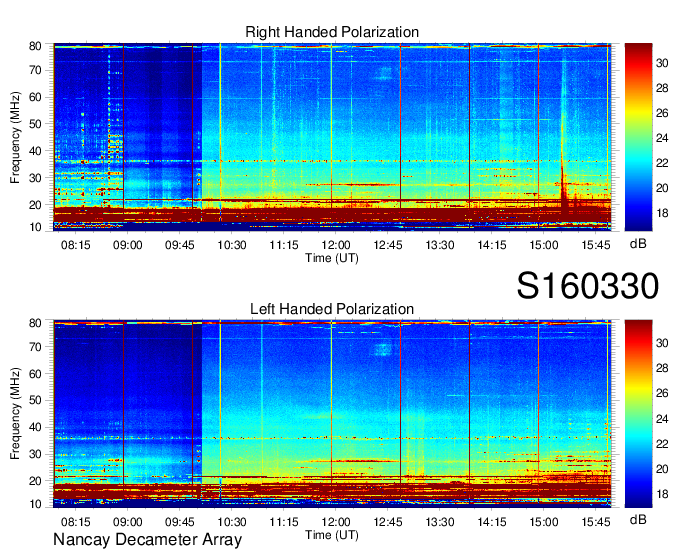Click "10:30" time tick under Right Handed plot
The width and height of the screenshot is (680, 552).
[x=232, y=245]
